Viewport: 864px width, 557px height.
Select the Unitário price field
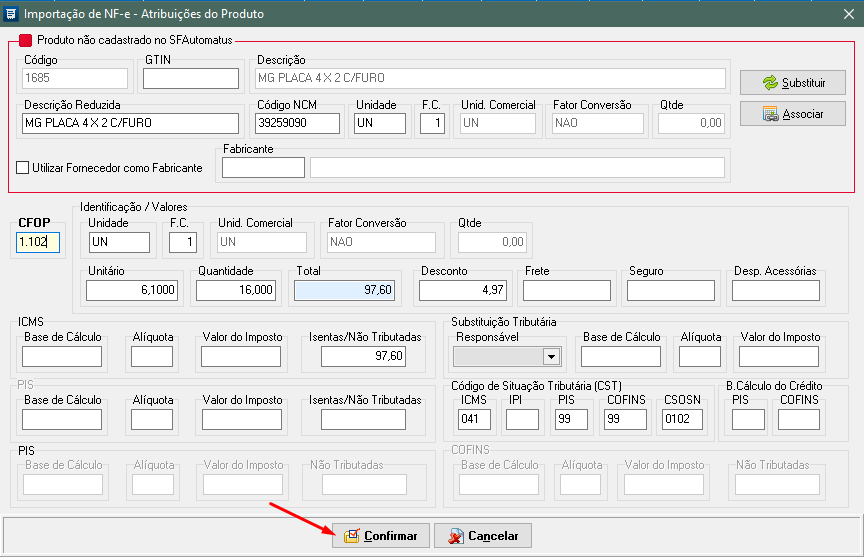click(x=132, y=290)
